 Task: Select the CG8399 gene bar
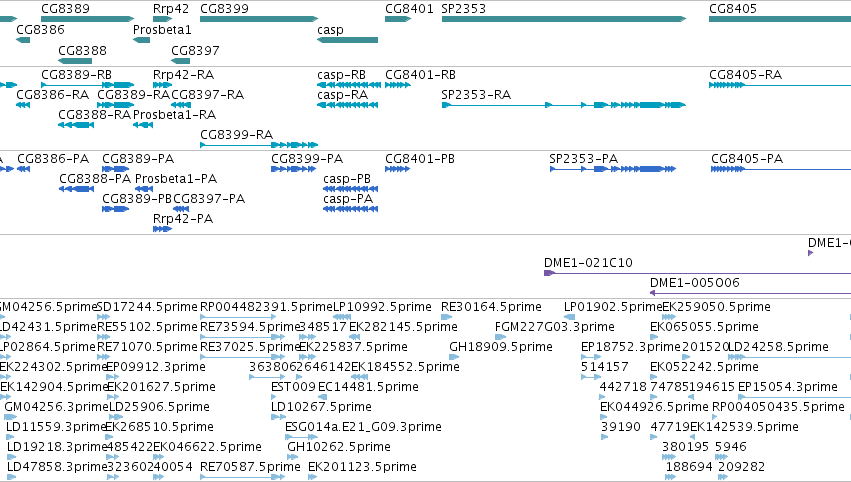[x=259, y=19]
